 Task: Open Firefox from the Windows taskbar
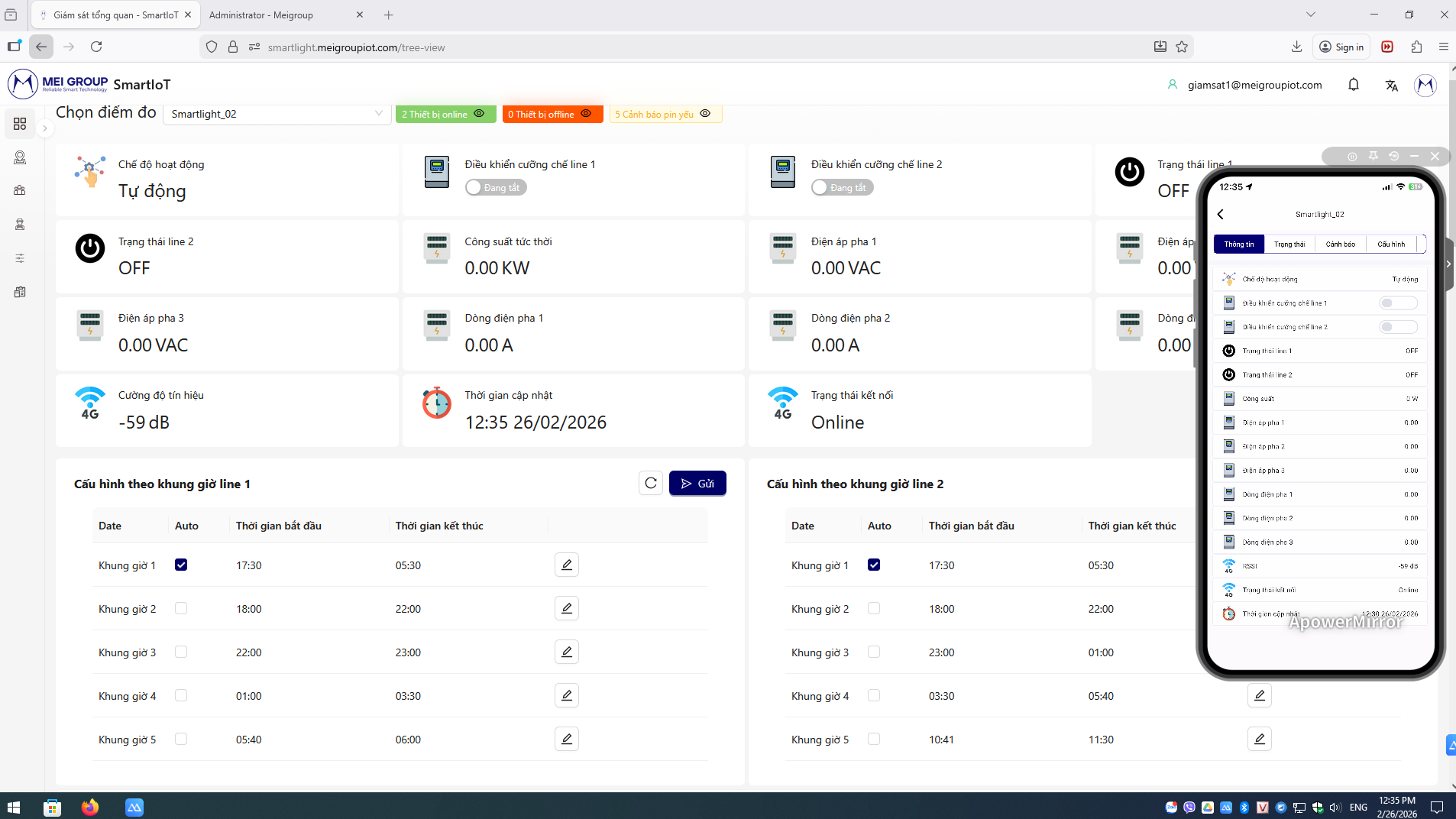click(x=90, y=807)
